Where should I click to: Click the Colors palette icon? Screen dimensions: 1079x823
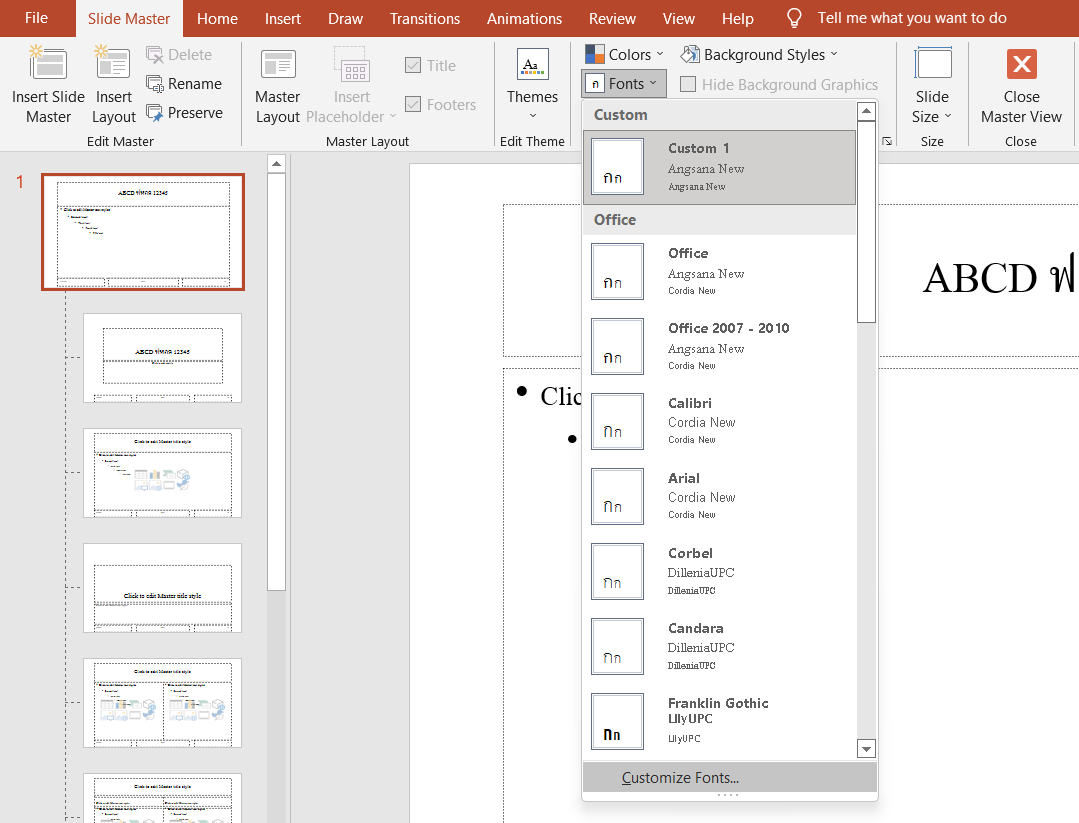click(x=595, y=54)
